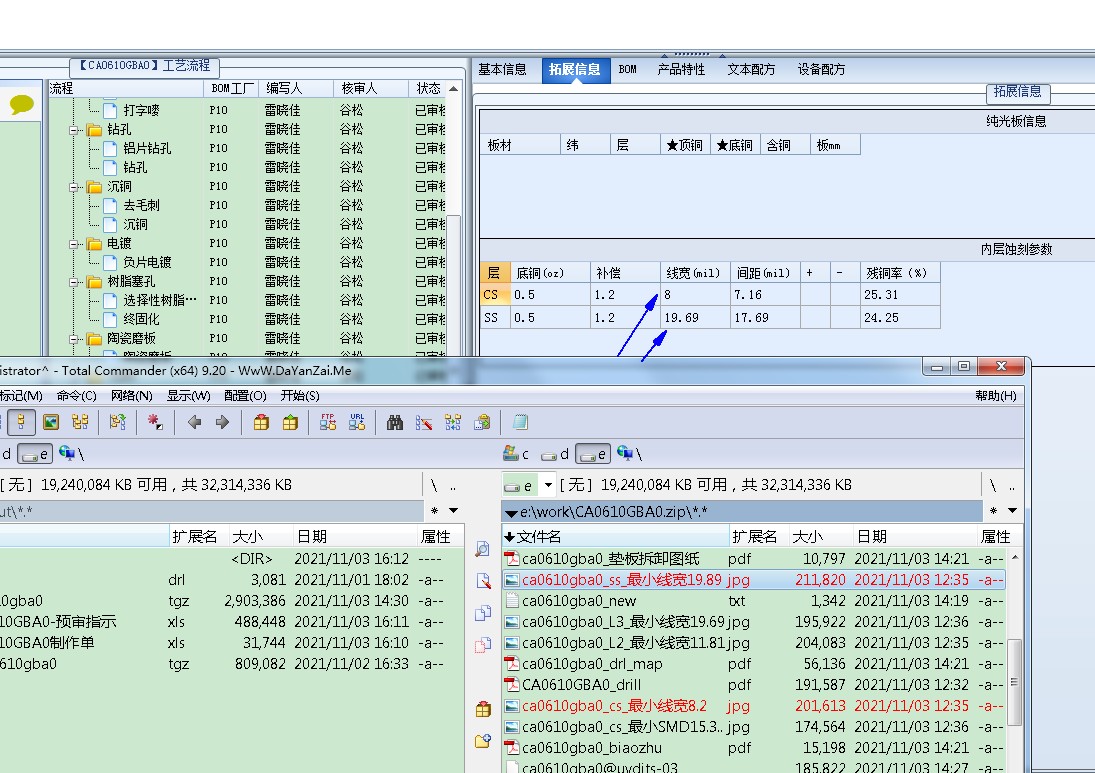The width and height of the screenshot is (1095, 773).
Task: Click the yellow speech bubble icon in process window
Action: pos(22,105)
